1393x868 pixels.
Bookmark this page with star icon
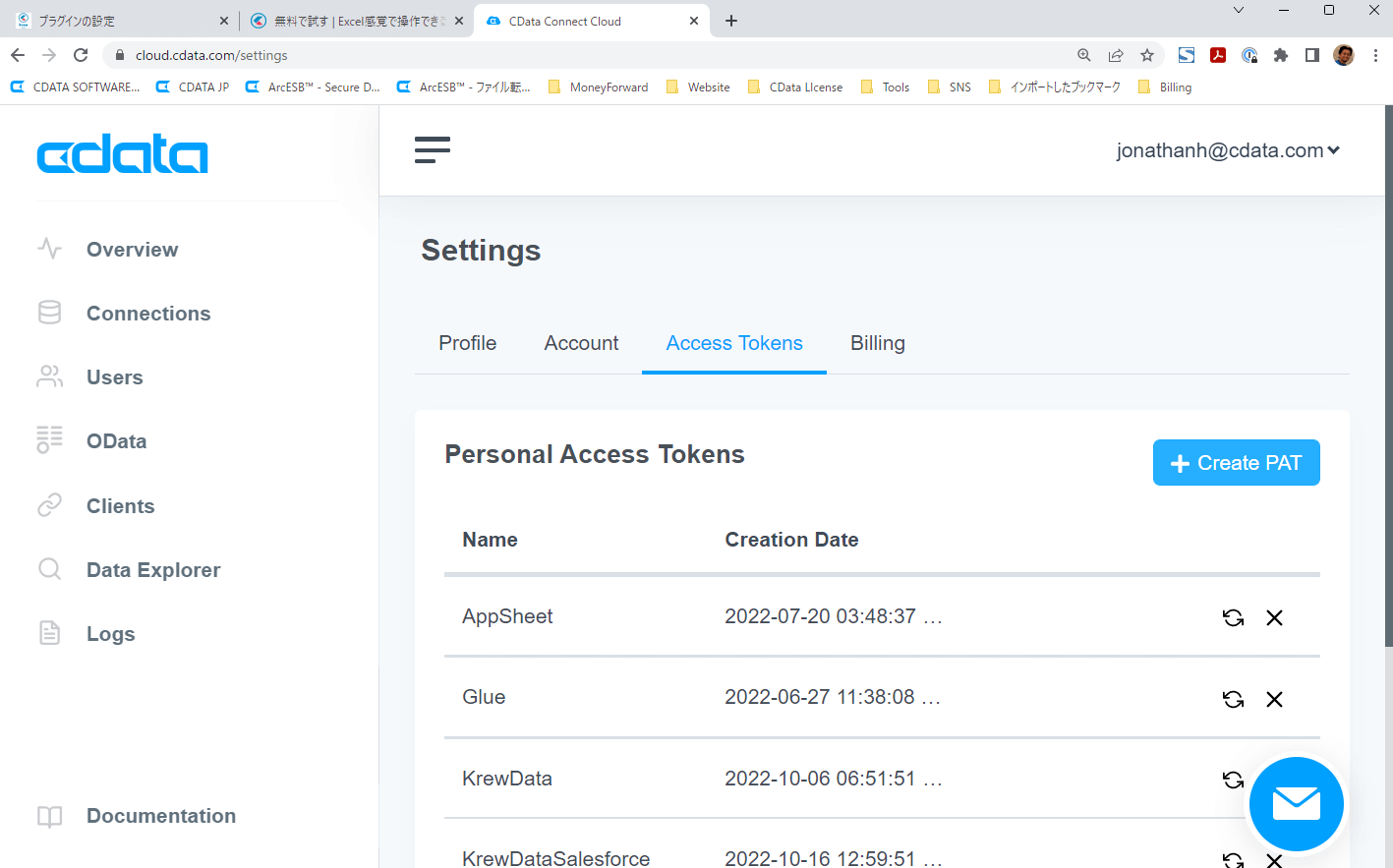coord(1146,55)
